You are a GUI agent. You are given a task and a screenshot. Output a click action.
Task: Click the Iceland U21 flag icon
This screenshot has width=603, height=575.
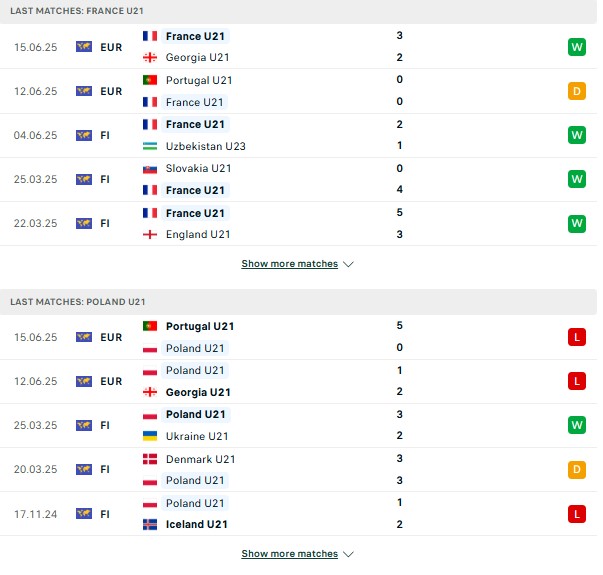point(150,525)
